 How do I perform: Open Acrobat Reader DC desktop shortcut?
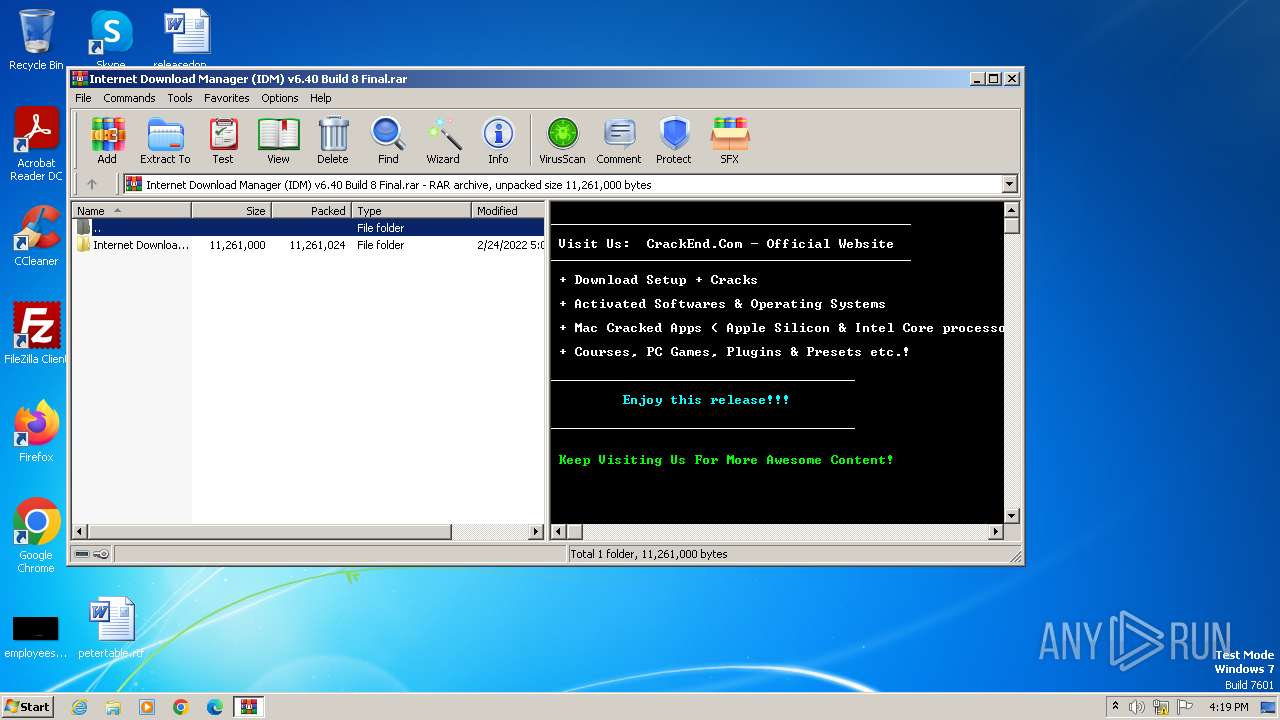[x=36, y=144]
